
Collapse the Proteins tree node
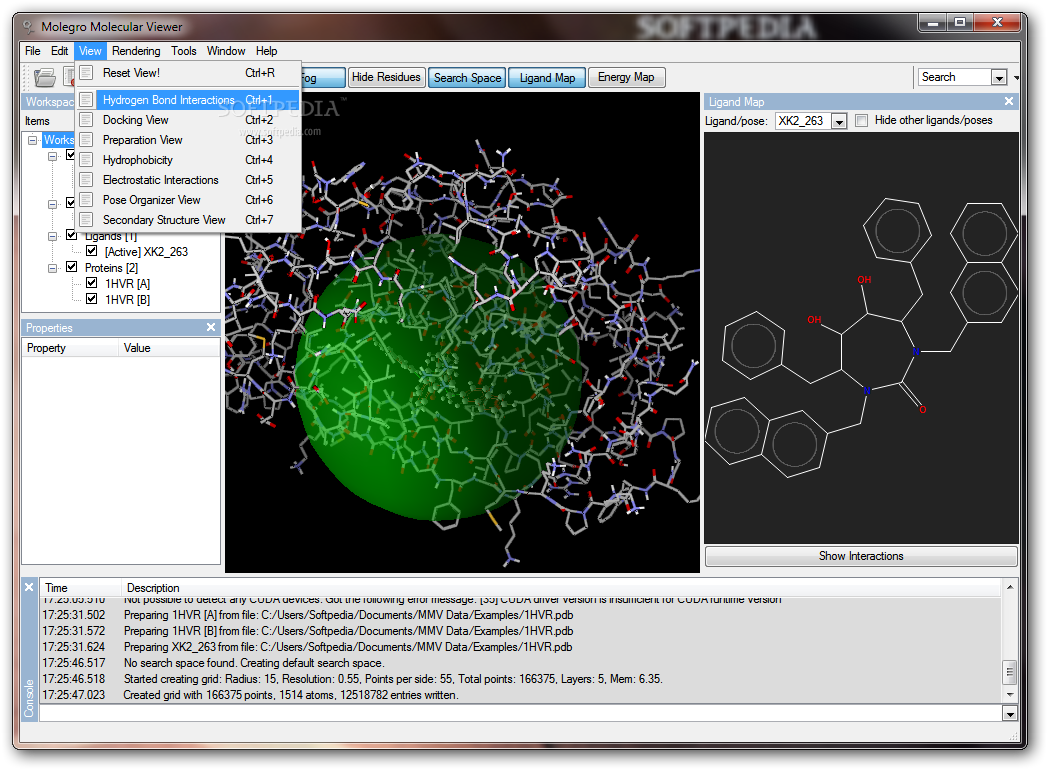tap(52, 268)
